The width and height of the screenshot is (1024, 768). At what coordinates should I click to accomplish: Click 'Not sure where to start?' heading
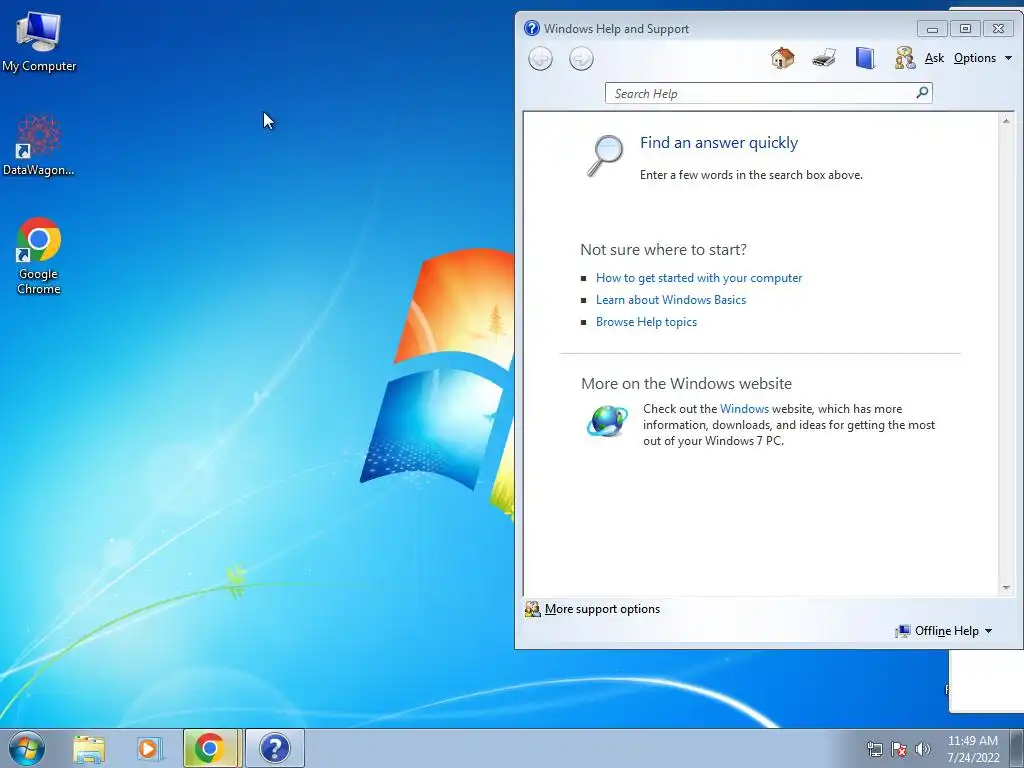pos(664,249)
